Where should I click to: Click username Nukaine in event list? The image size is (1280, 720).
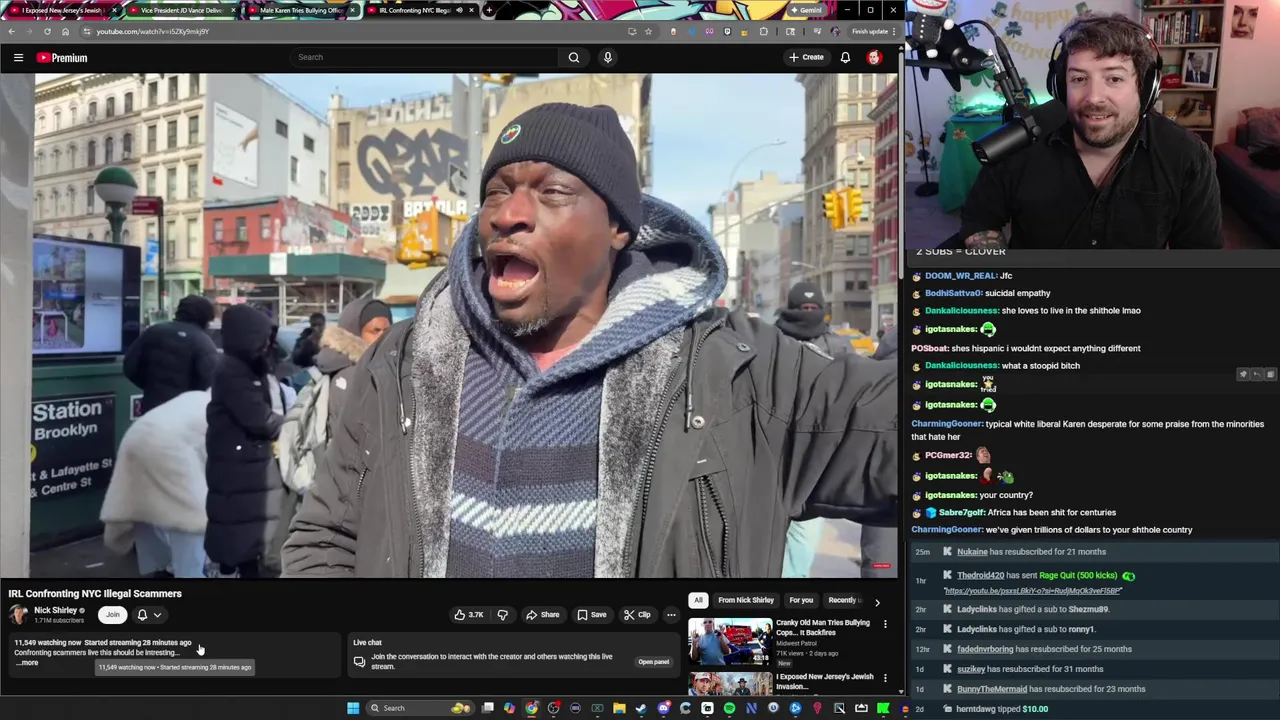tap(972, 552)
